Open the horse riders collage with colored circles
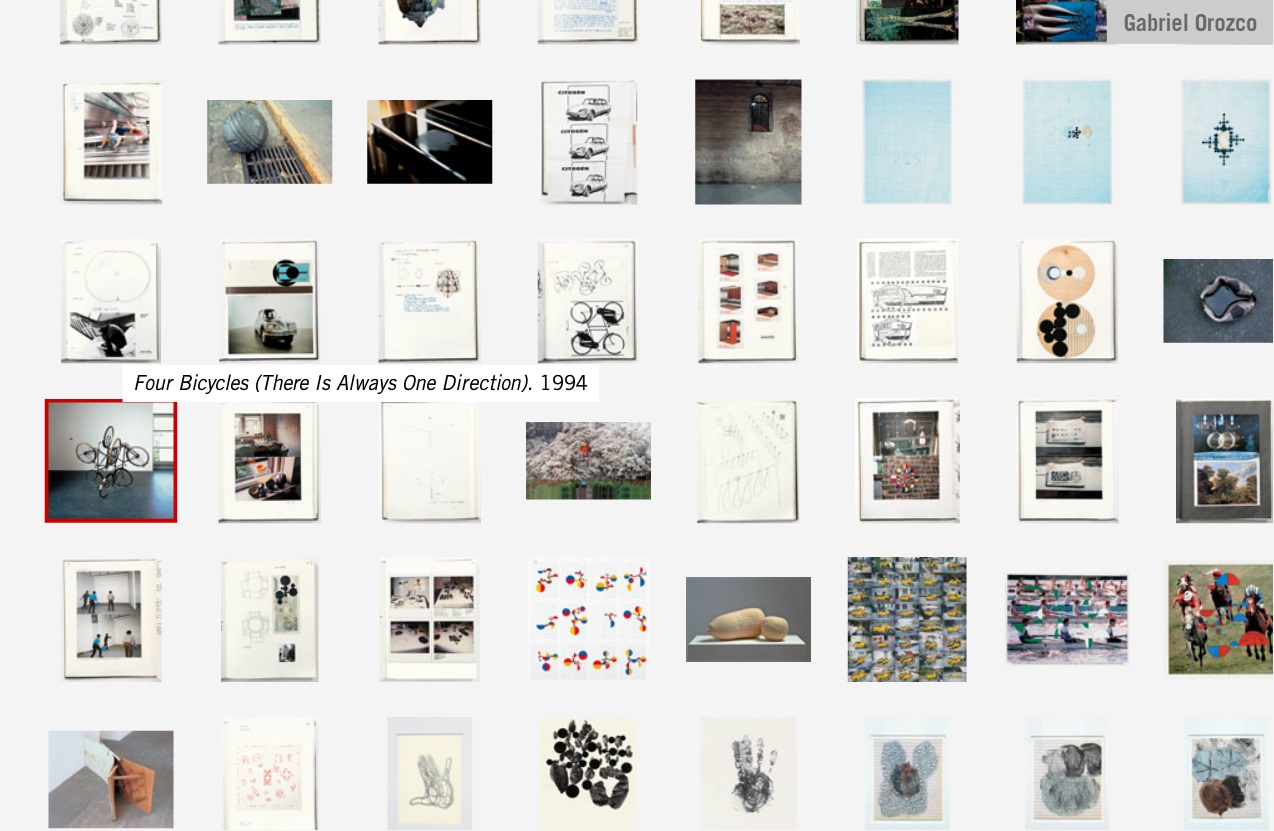 pos(1220,620)
